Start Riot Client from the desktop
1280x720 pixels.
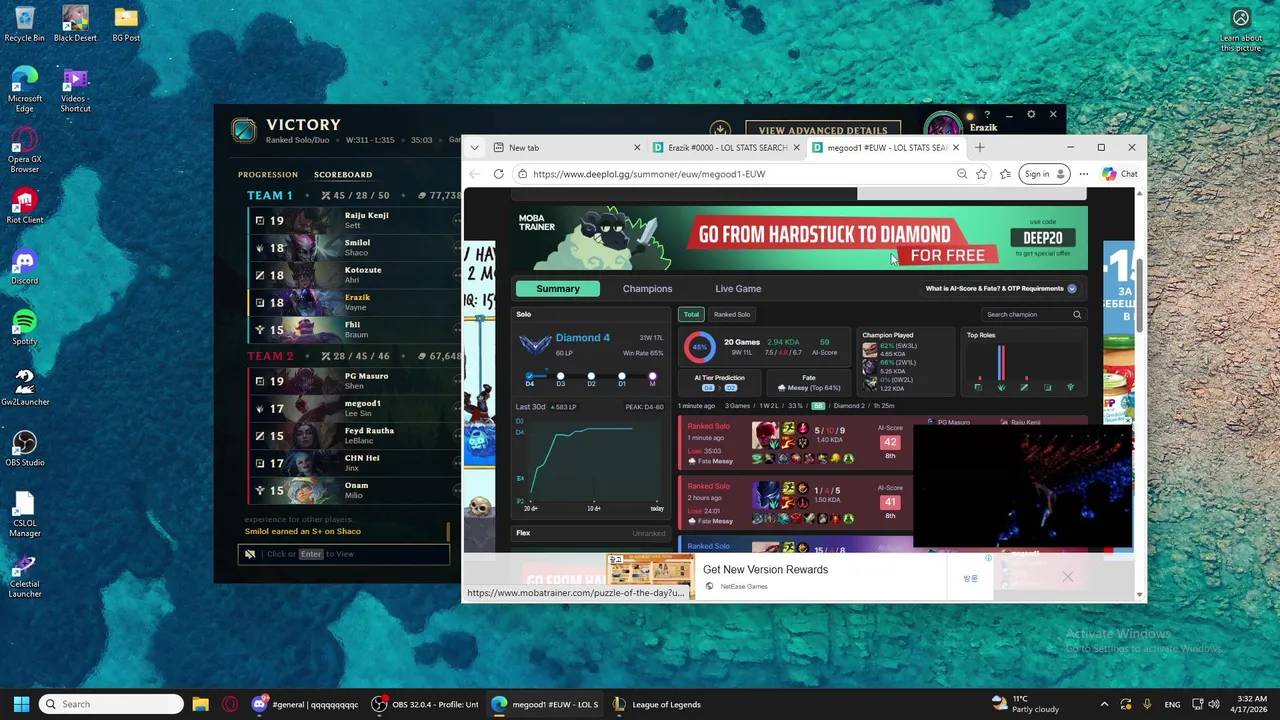click(25, 206)
